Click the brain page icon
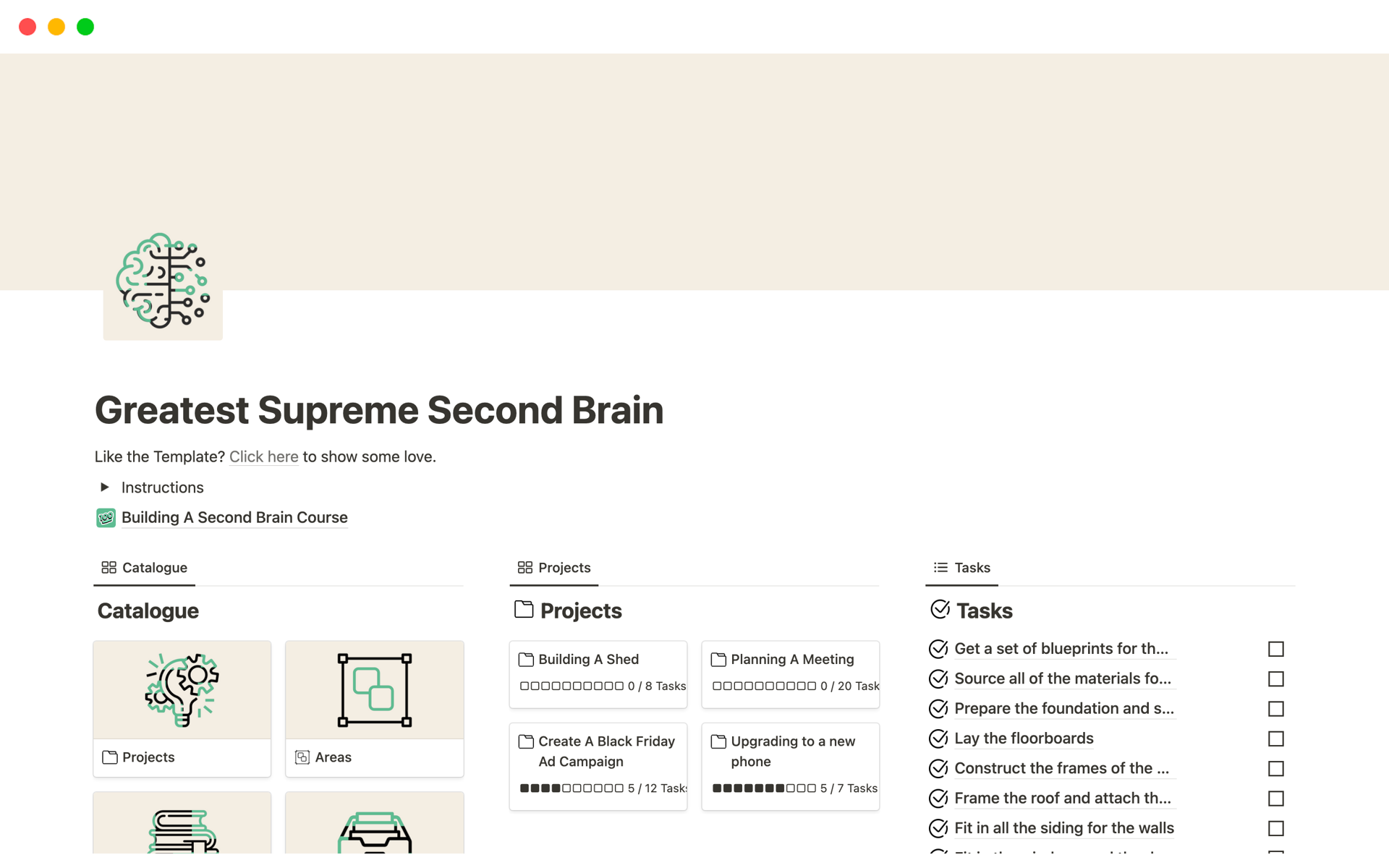 tap(163, 281)
